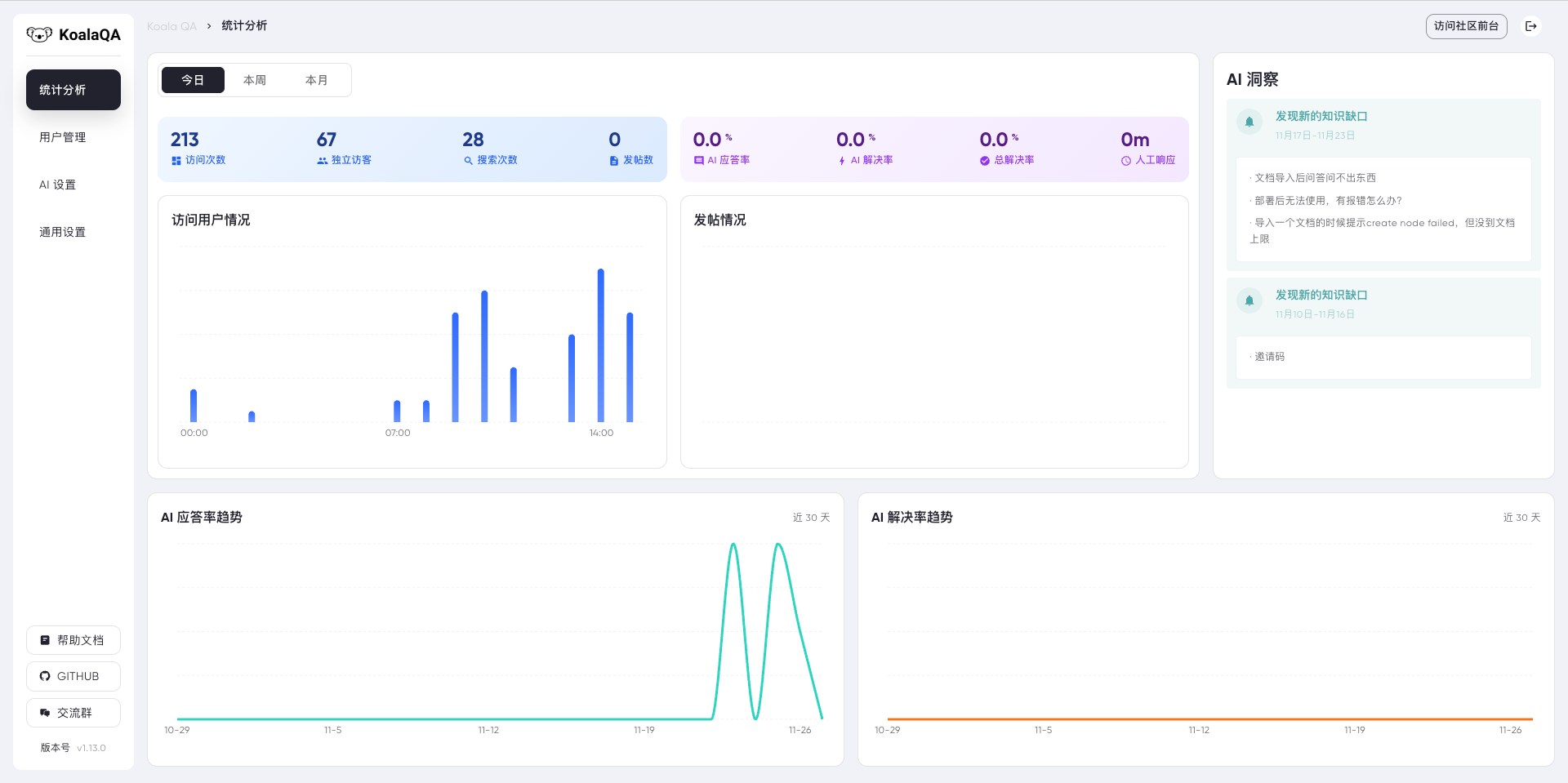Open 通用设置 in the sidebar

(73, 232)
